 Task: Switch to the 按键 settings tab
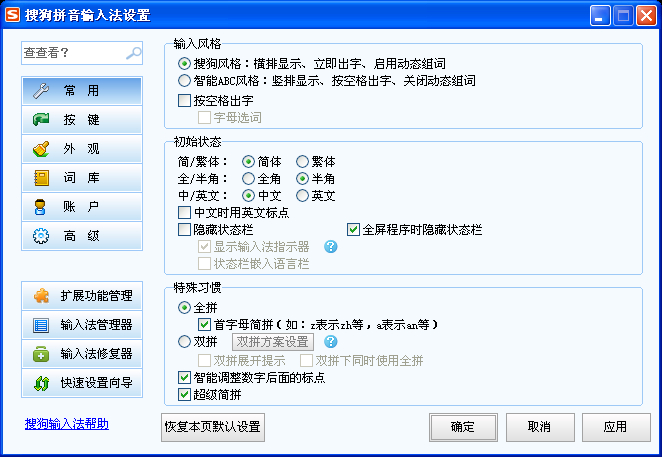[x=82, y=120]
